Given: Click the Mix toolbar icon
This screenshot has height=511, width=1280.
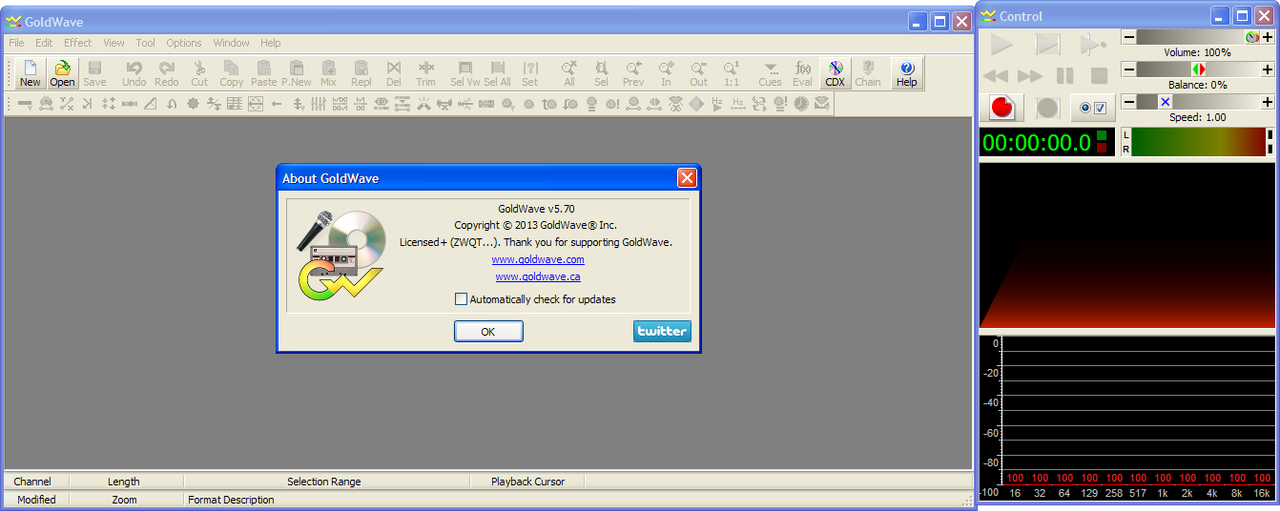Looking at the screenshot, I should tap(328, 73).
